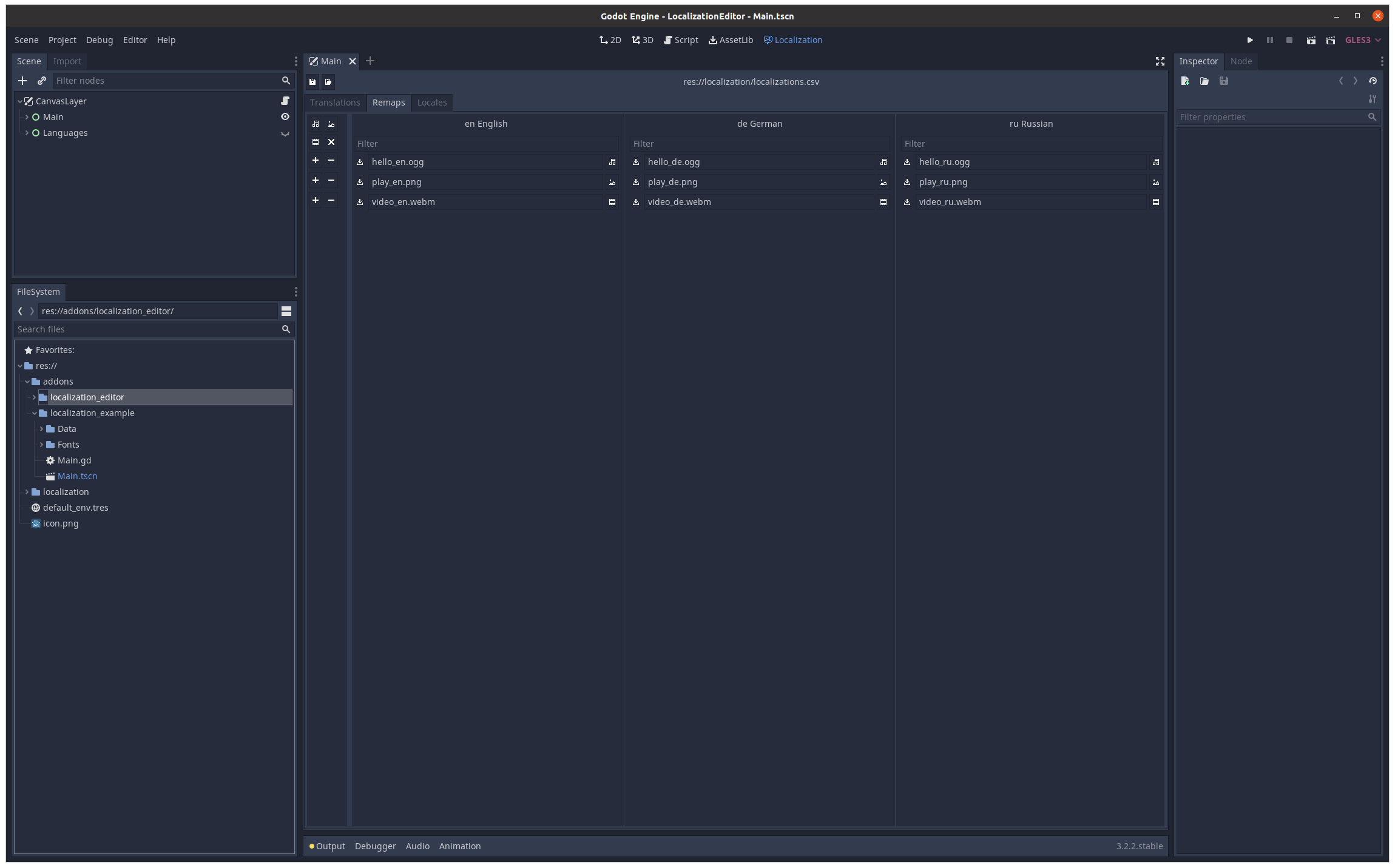Image resolution: width=1395 pixels, height=868 pixels.
Task: Remove the play_en.png remap row with minus
Action: click(331, 180)
